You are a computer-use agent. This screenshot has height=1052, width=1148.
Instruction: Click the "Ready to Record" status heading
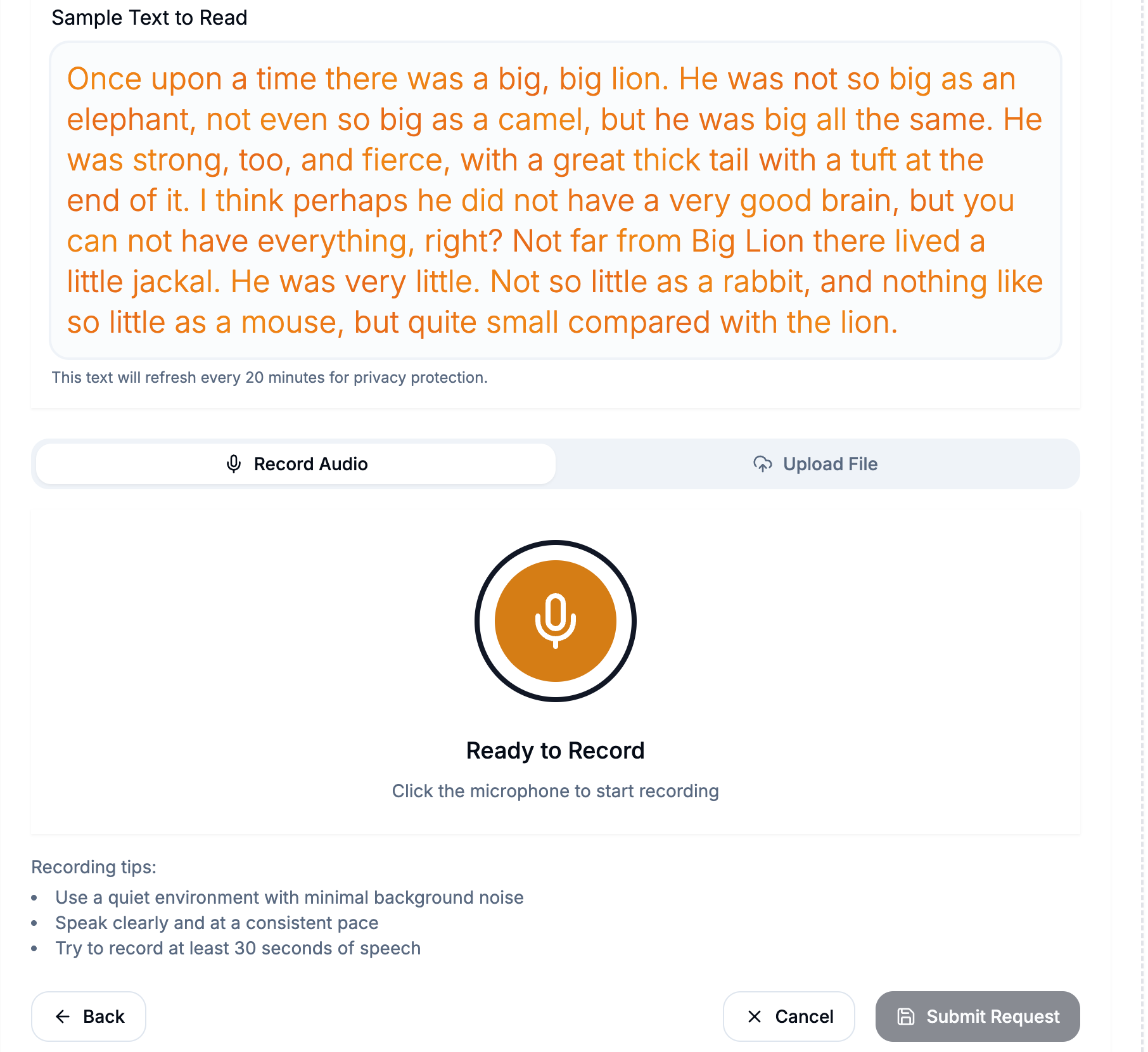tap(555, 750)
